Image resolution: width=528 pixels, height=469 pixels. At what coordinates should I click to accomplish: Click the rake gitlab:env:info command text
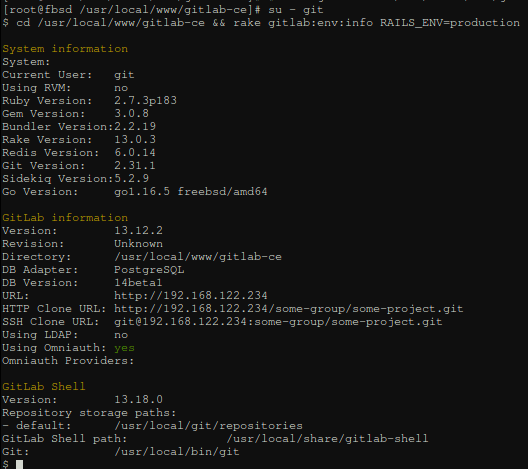[320, 23]
